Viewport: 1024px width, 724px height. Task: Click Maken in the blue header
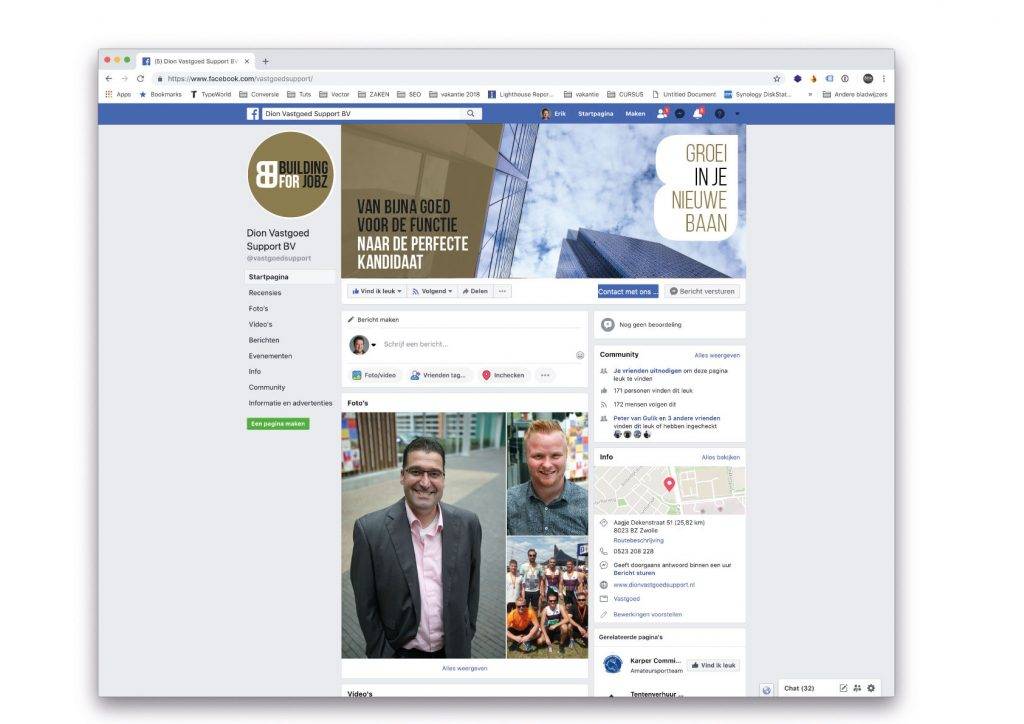[x=635, y=114]
